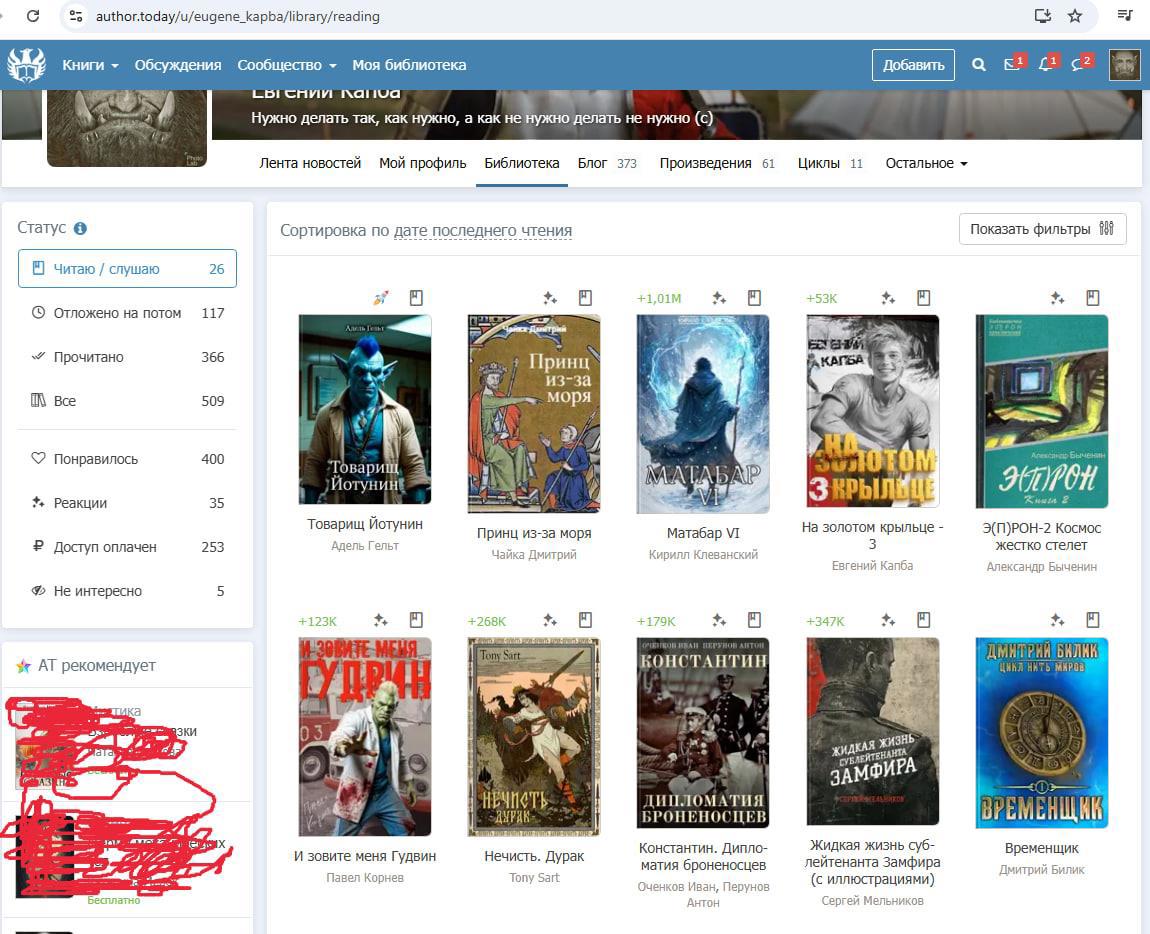
Task: Click the info icon next to Статус
Action: tap(80, 228)
